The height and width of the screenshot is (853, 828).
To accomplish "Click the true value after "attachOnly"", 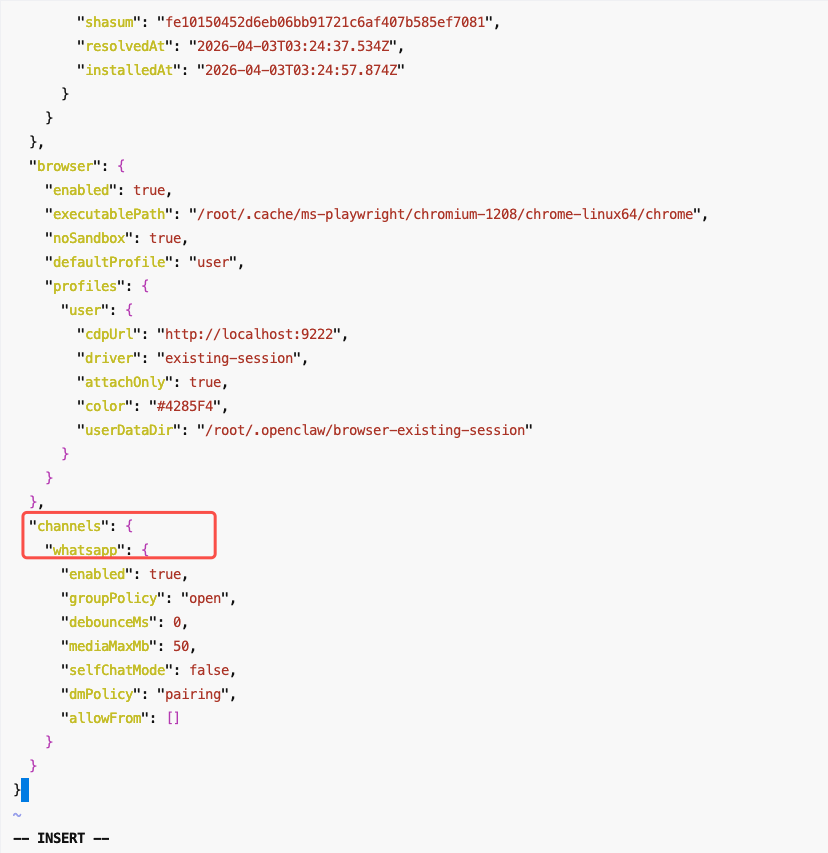I will coord(205,382).
